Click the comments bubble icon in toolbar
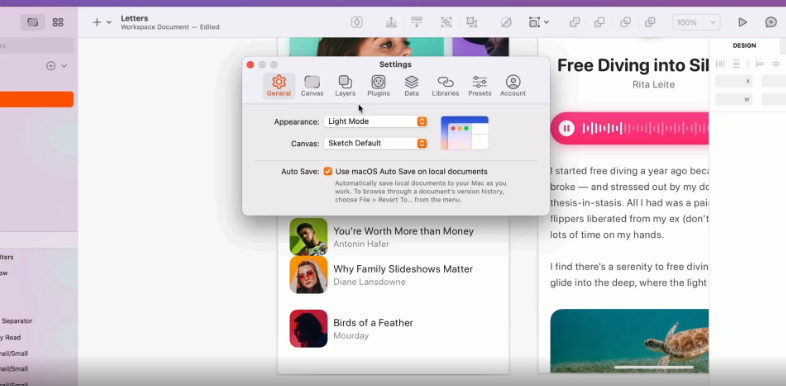Image resolution: width=786 pixels, height=386 pixels. point(770,22)
